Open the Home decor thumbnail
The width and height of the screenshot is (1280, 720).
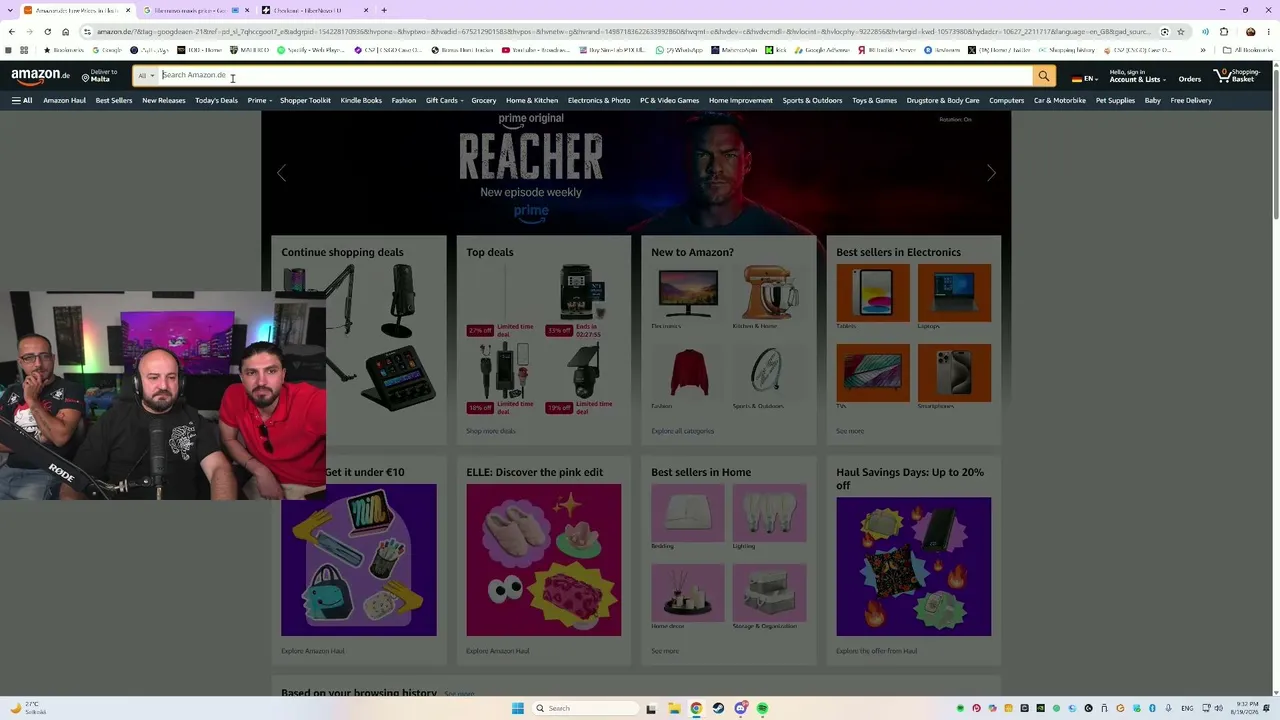point(688,593)
